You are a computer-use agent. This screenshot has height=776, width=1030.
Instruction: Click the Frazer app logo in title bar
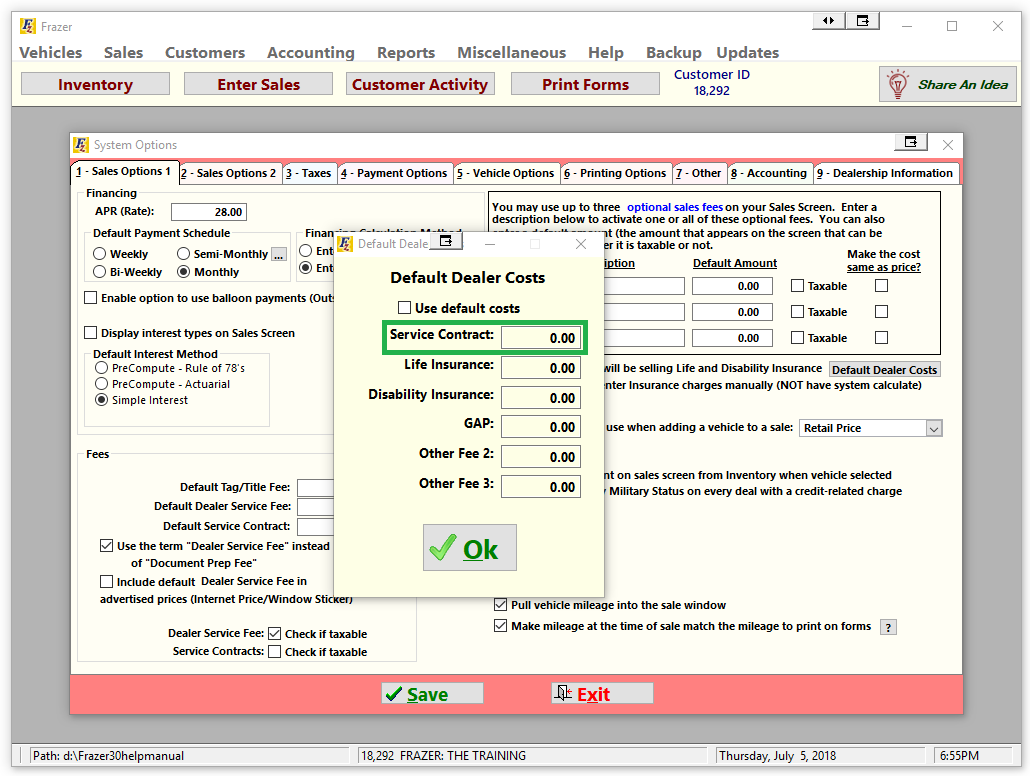coord(28,26)
